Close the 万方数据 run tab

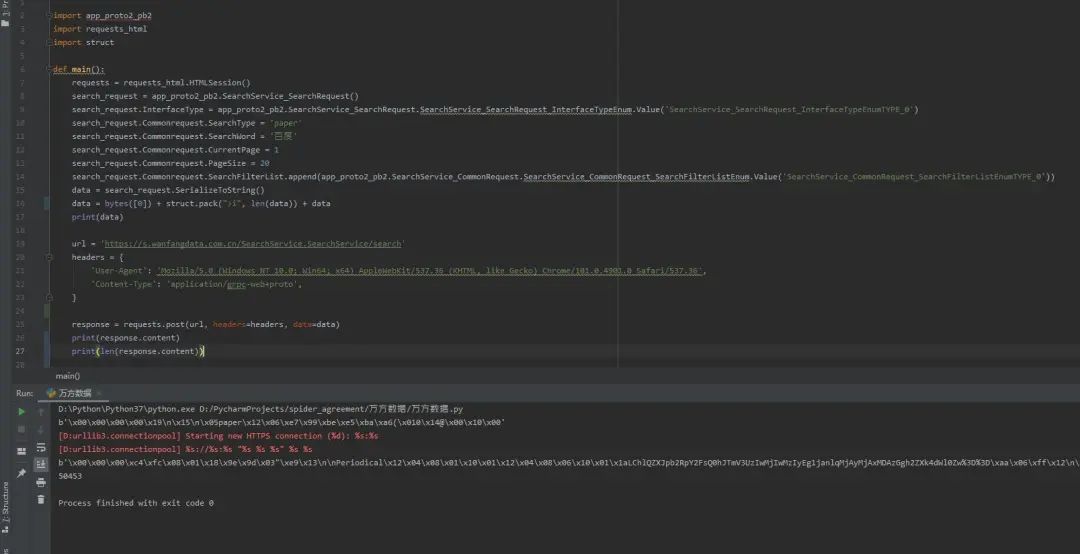[x=98, y=393]
